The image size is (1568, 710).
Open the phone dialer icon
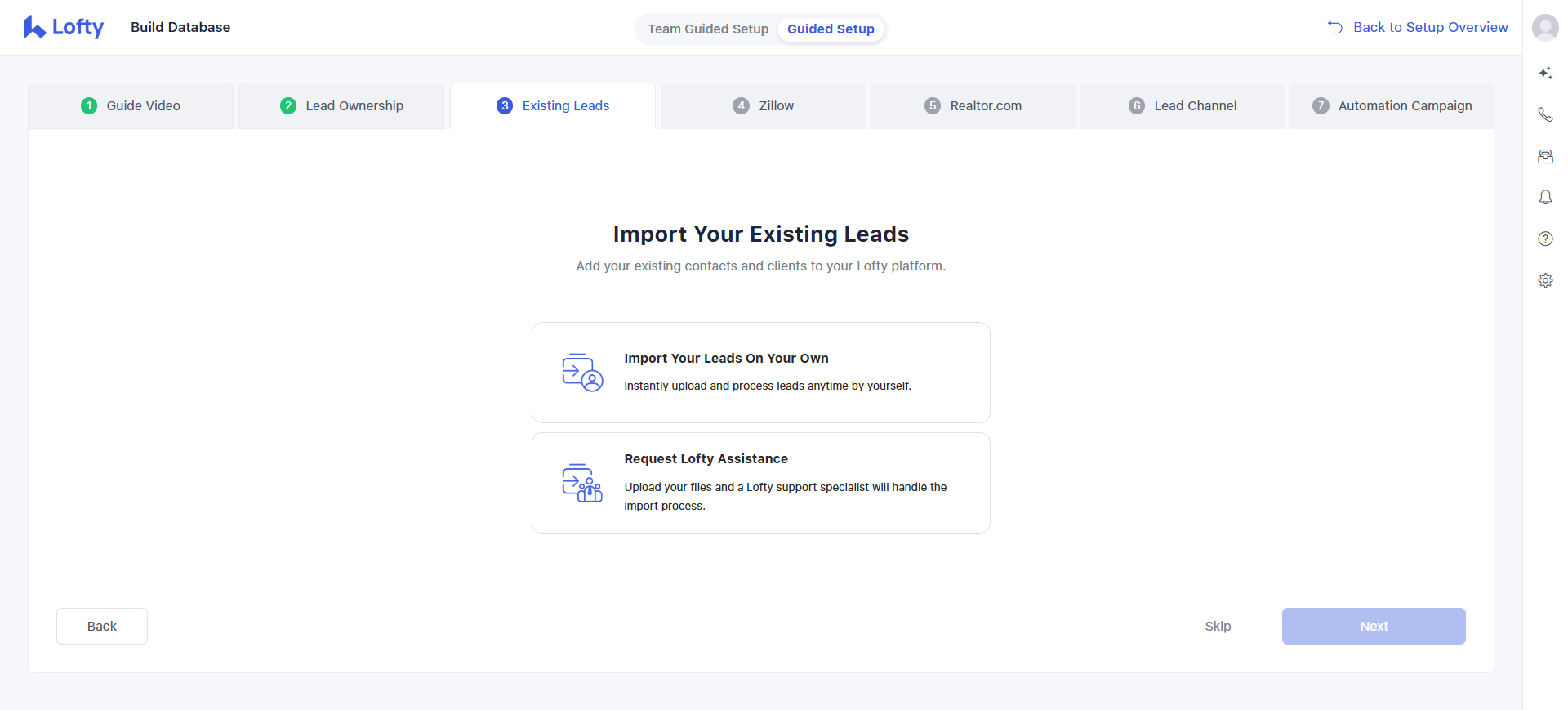pyautogui.click(x=1545, y=114)
